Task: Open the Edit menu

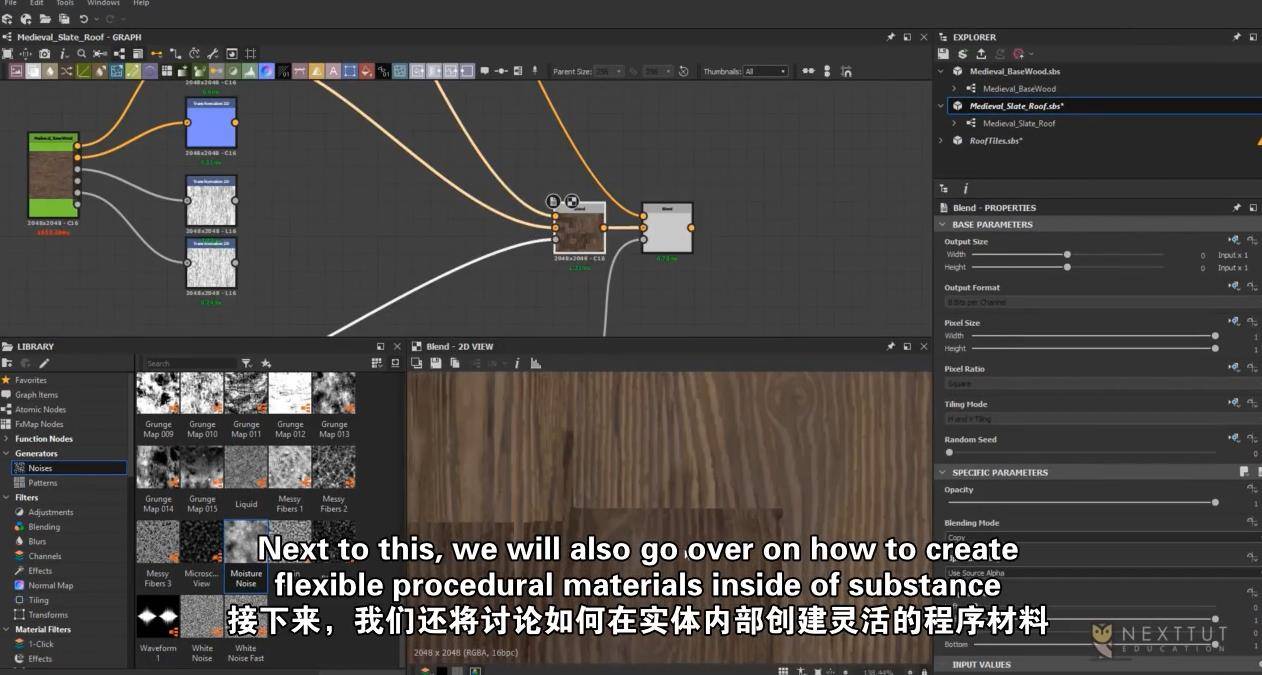Action: click(x=36, y=3)
